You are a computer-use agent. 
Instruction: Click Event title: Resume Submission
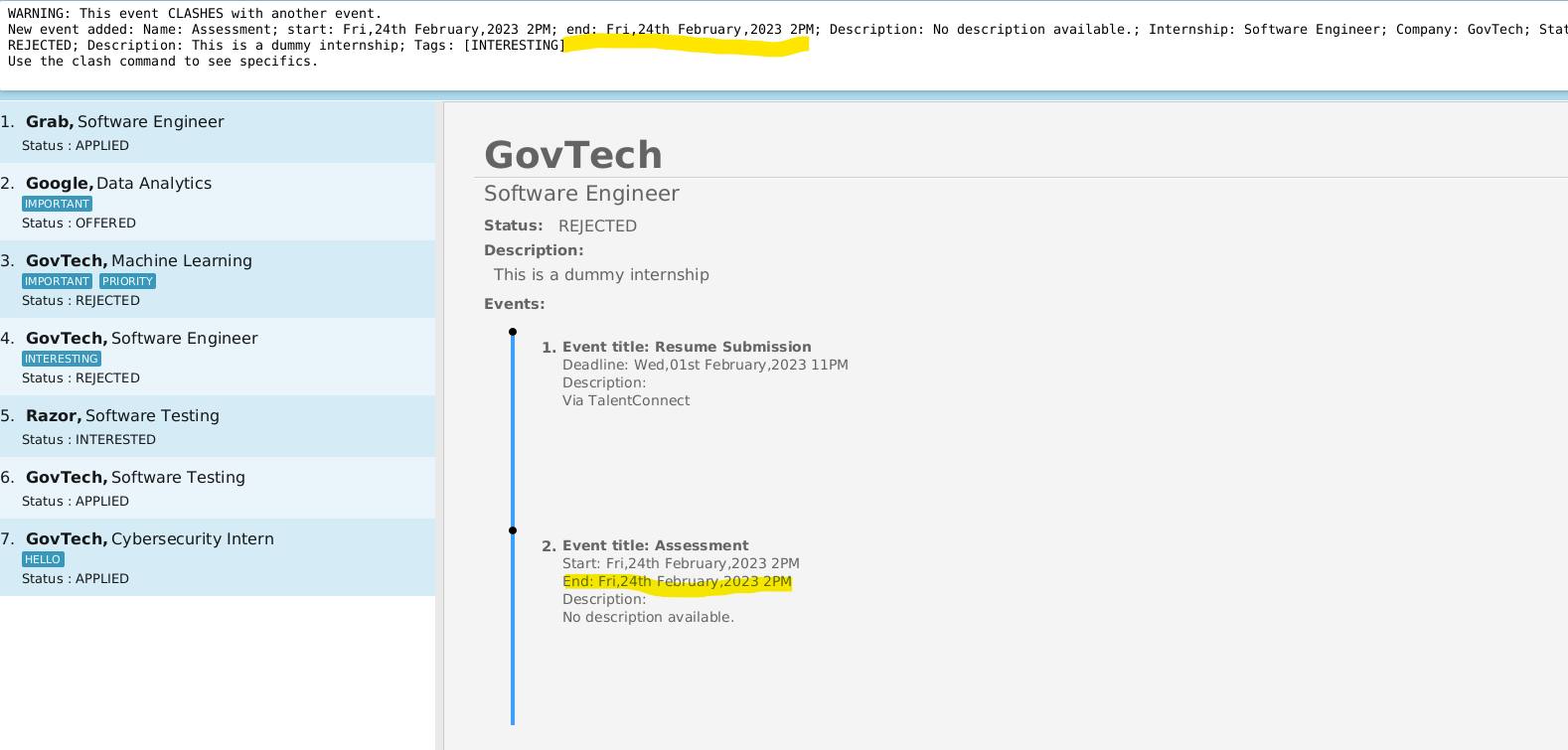coord(687,347)
